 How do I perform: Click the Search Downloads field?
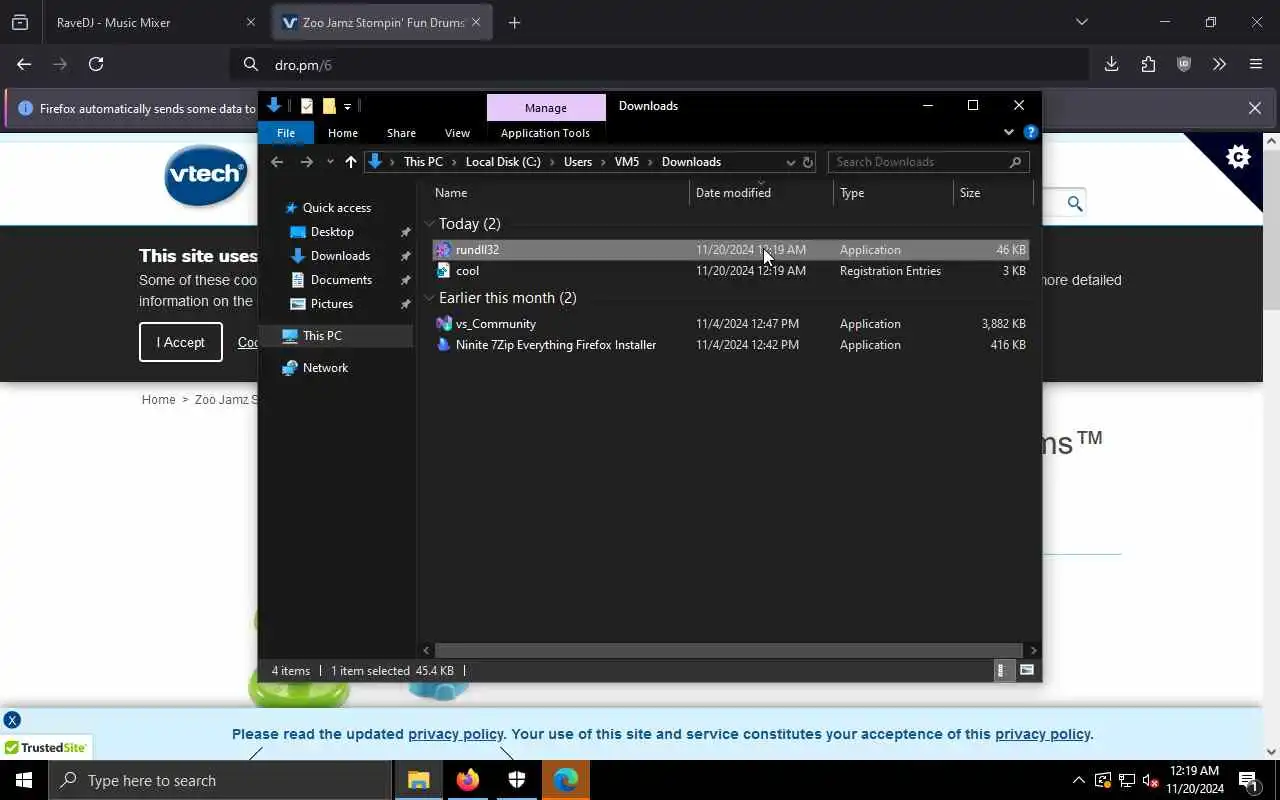click(x=928, y=162)
